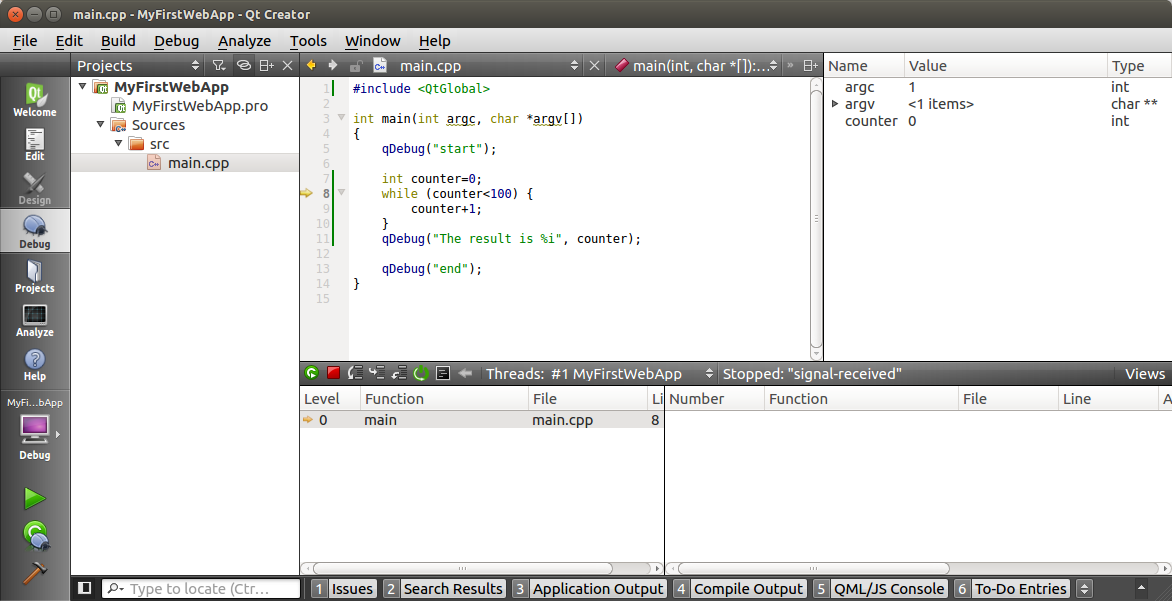Select the Debug mode bug icon
Image resolution: width=1172 pixels, height=601 pixels.
pyautogui.click(x=34, y=232)
